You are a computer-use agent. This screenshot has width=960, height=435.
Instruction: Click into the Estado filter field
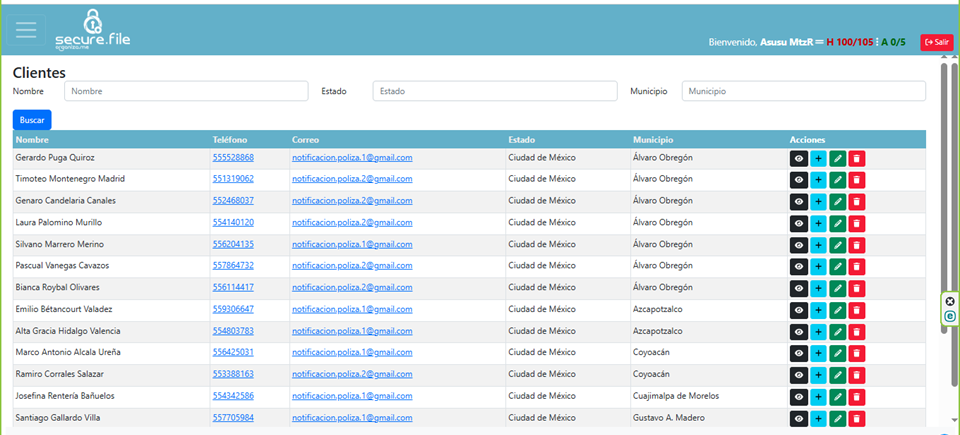pos(494,91)
